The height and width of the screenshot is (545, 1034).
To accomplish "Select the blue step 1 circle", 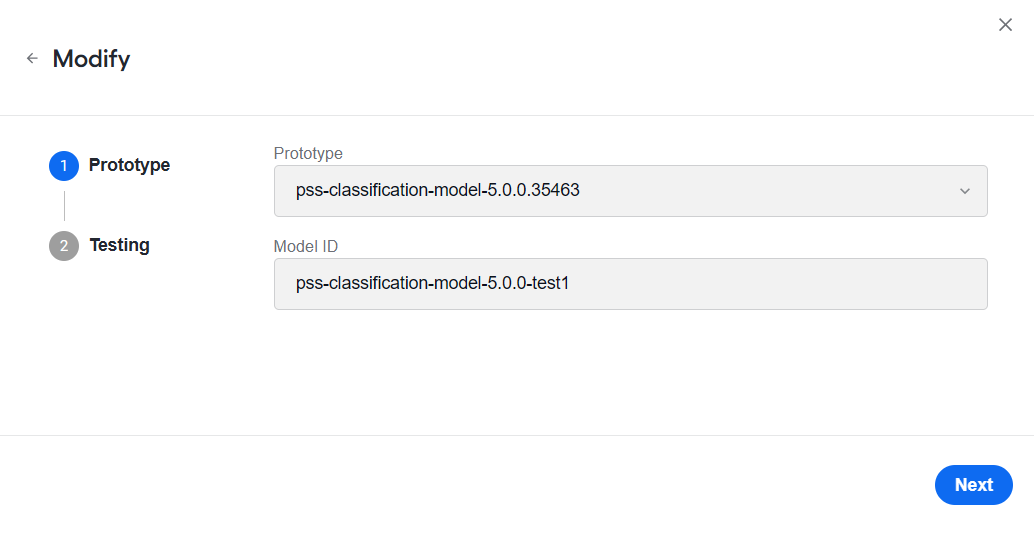I will [64, 166].
